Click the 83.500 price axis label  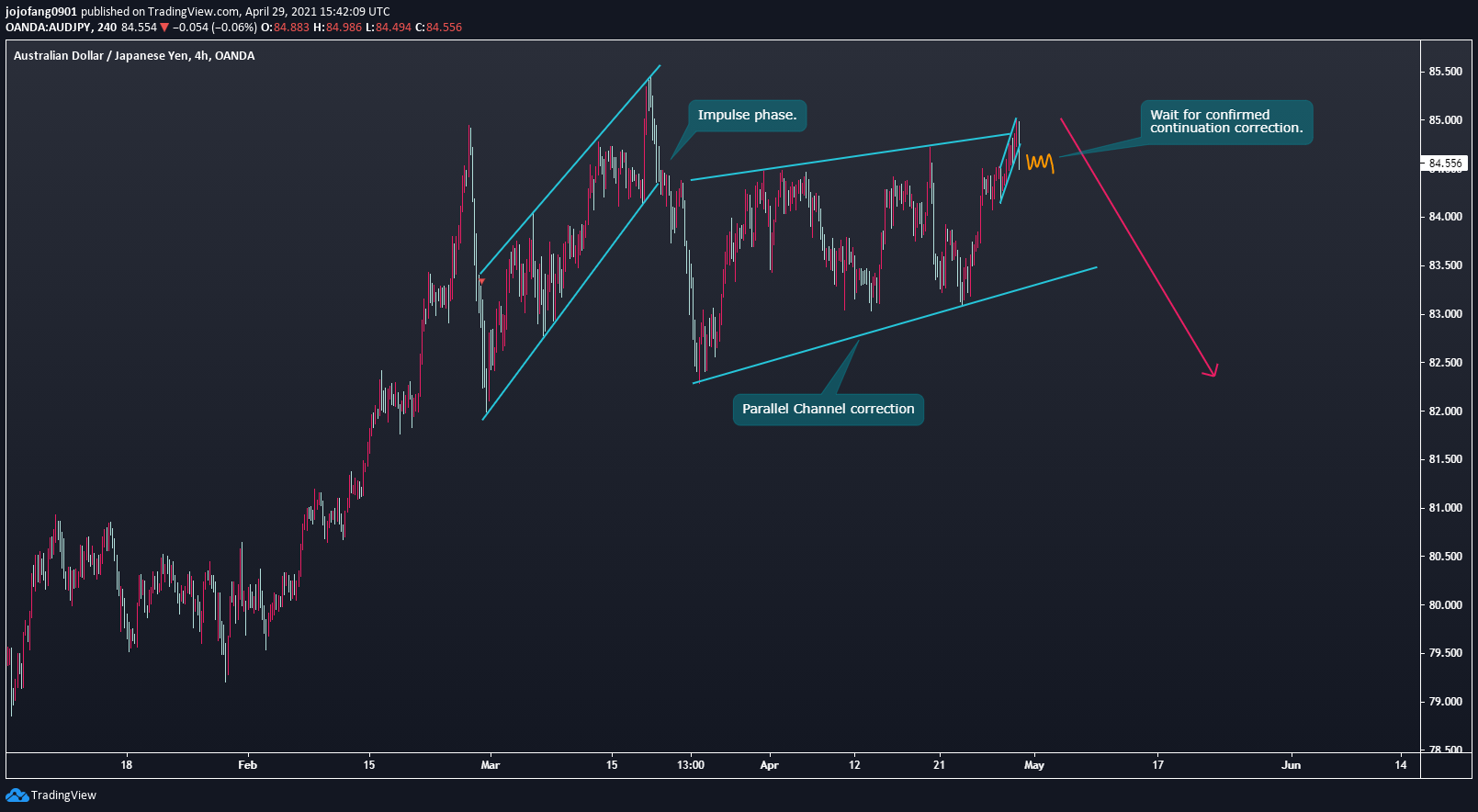[x=1445, y=265]
